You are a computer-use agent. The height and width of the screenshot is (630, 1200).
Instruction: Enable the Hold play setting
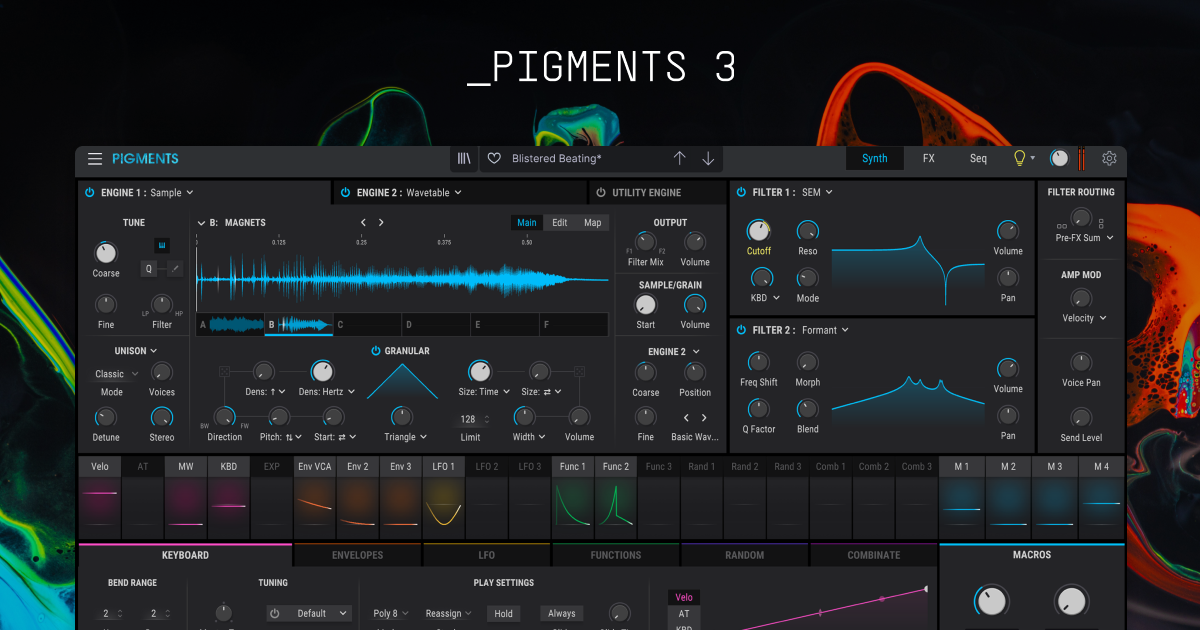503,613
